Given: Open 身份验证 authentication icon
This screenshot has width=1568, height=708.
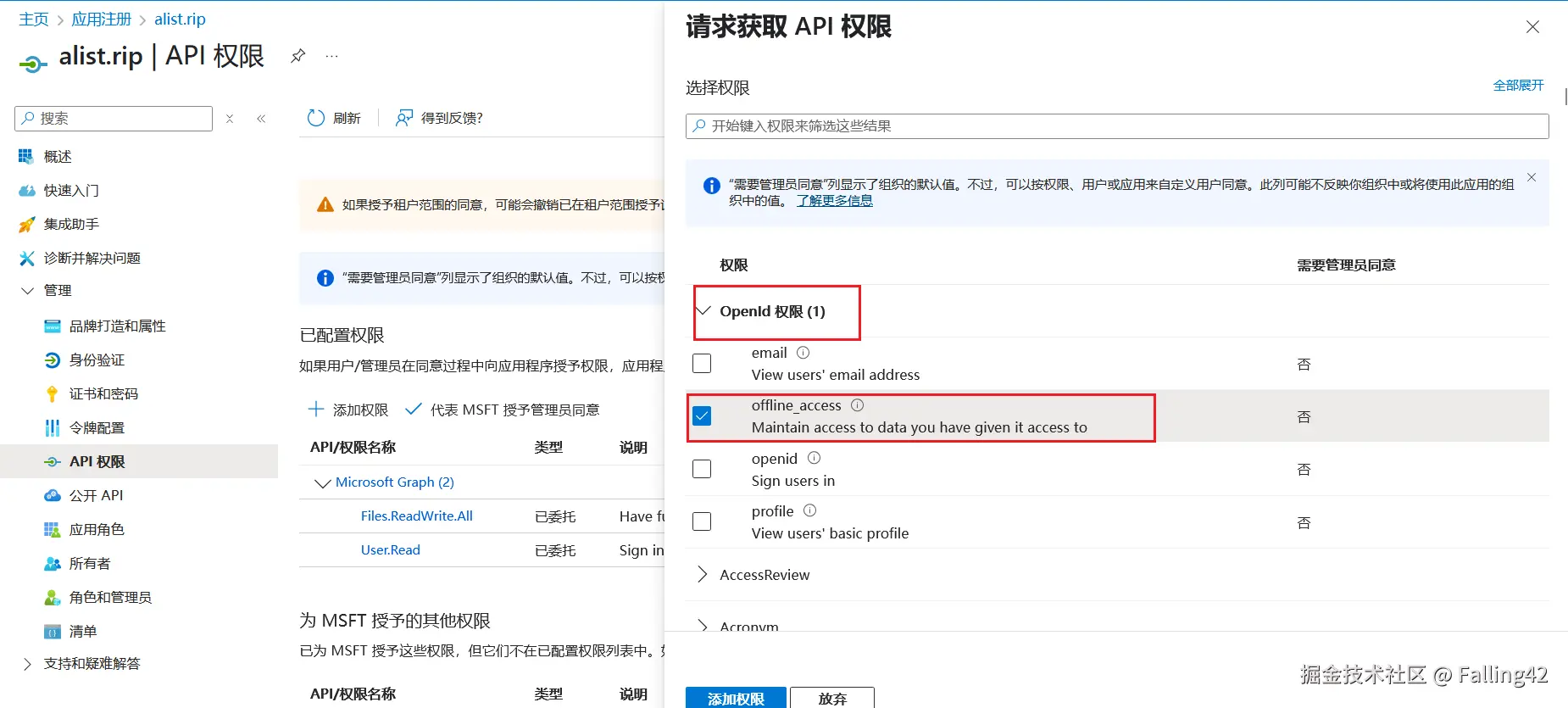Looking at the screenshot, I should pos(53,360).
